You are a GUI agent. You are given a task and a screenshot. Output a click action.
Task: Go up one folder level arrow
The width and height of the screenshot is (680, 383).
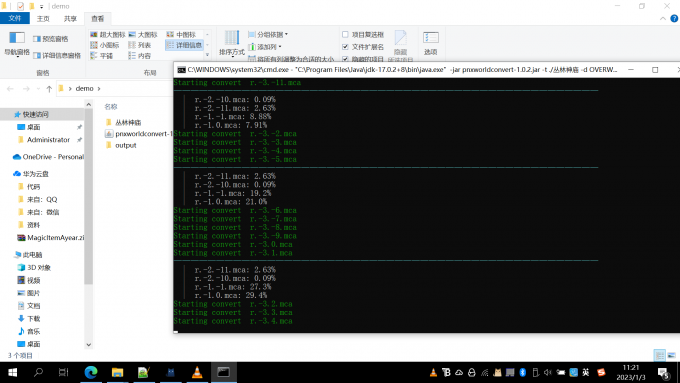(49, 88)
